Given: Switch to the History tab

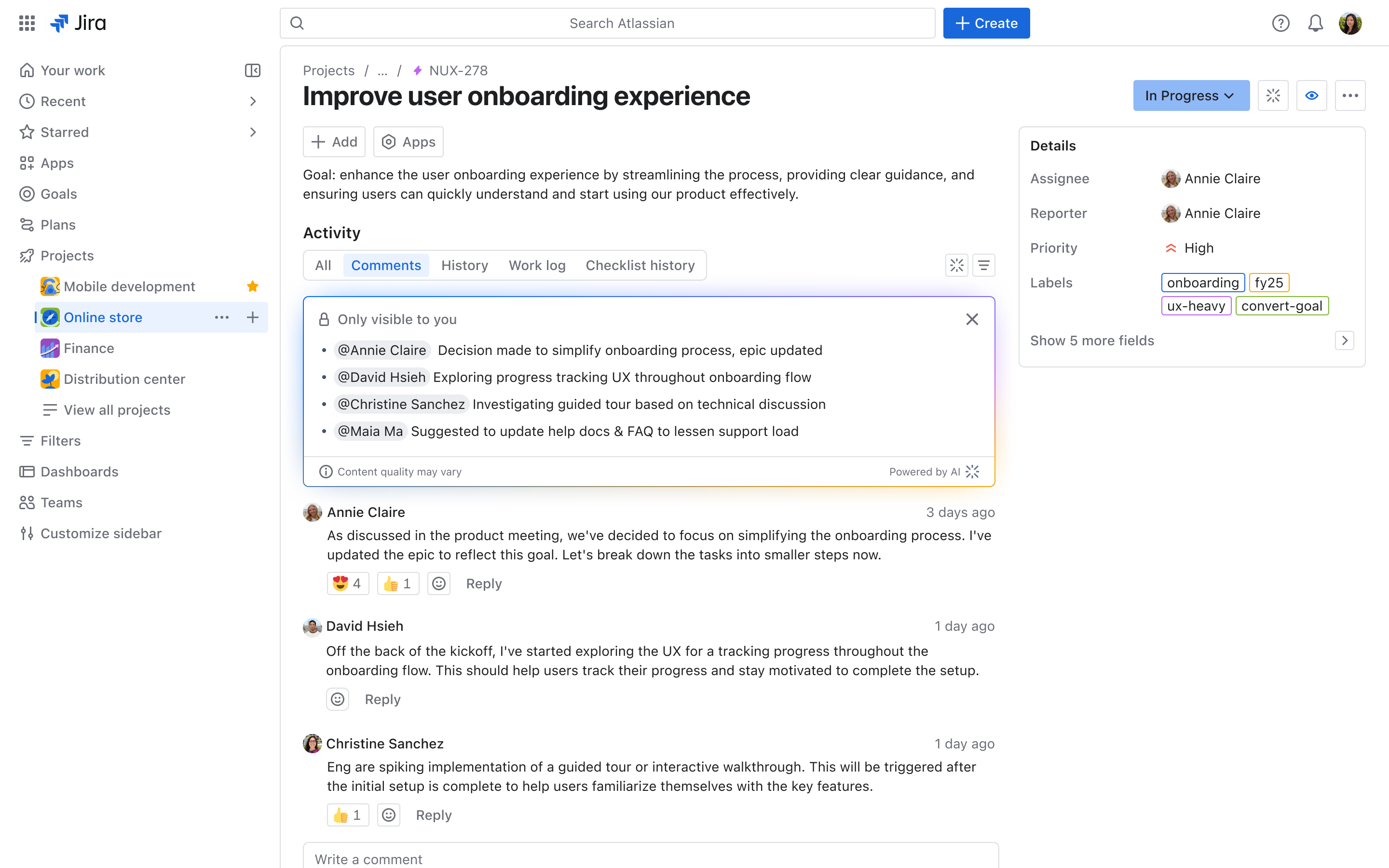Looking at the screenshot, I should pyautogui.click(x=464, y=265).
